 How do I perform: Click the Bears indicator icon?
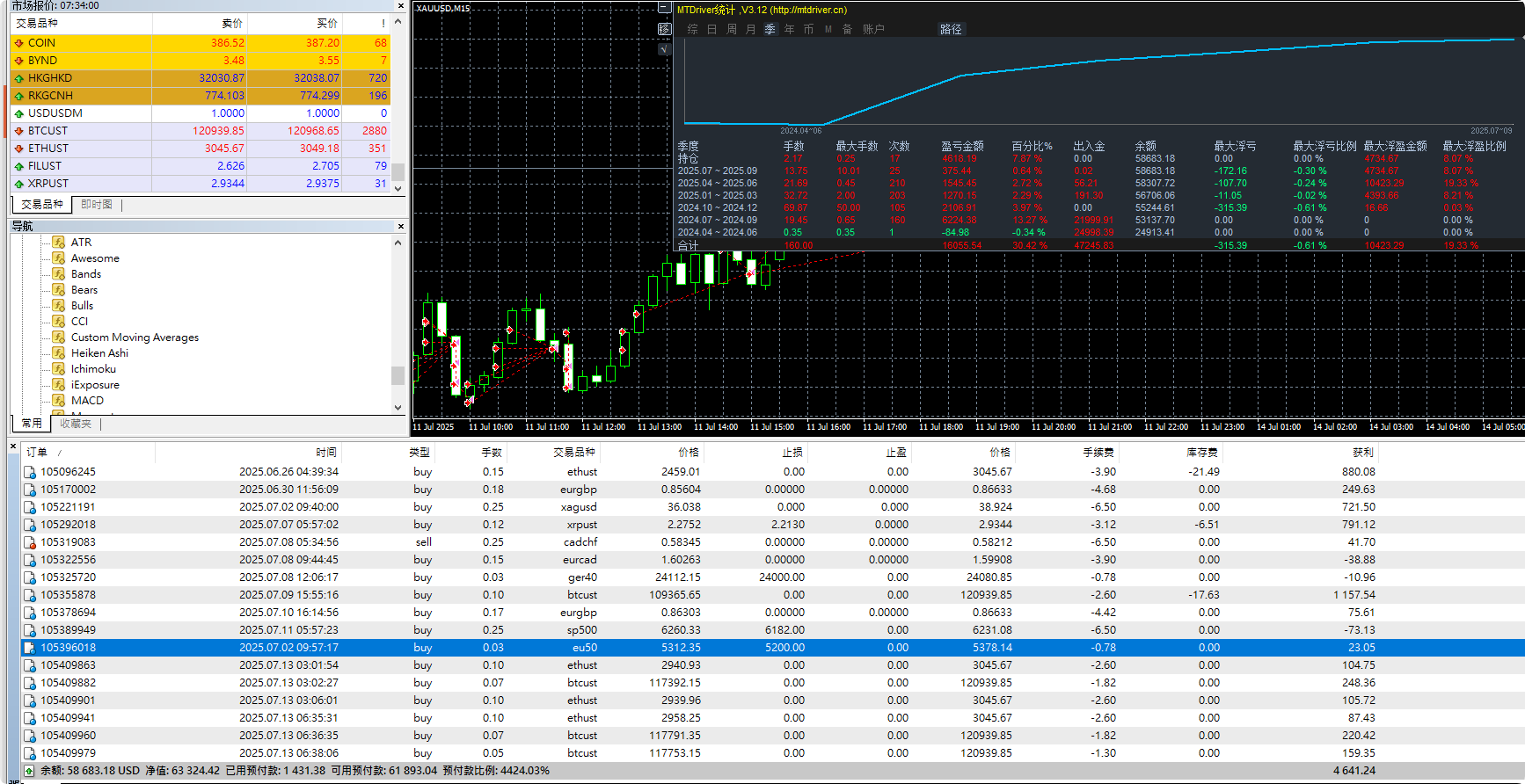point(59,289)
